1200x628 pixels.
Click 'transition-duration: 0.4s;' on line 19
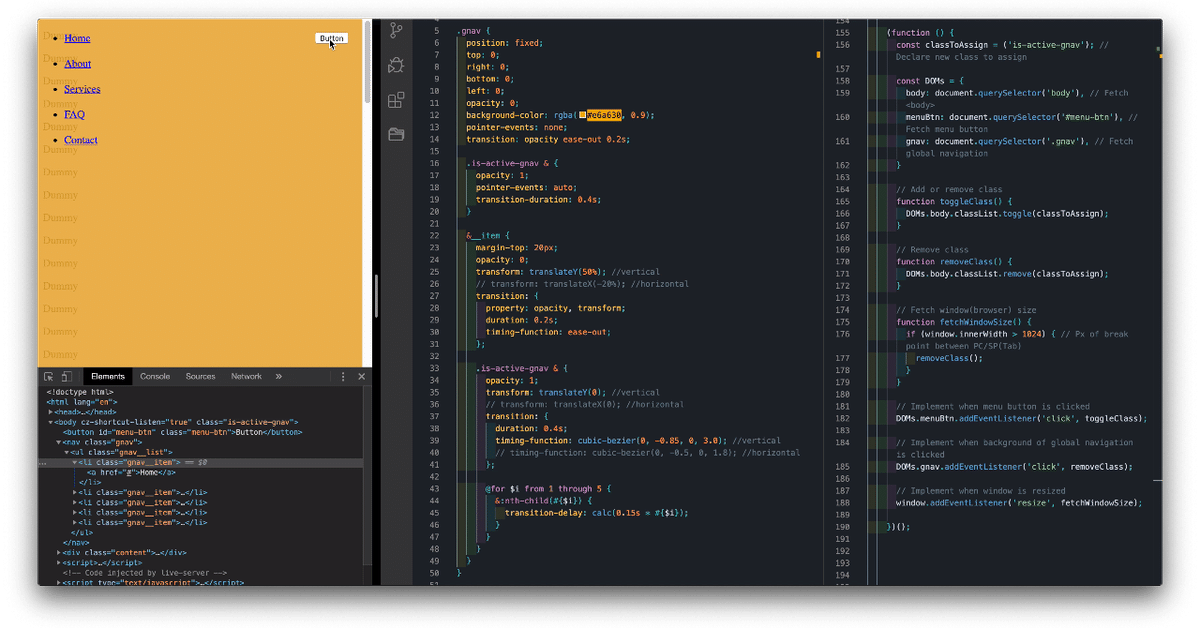click(538, 199)
